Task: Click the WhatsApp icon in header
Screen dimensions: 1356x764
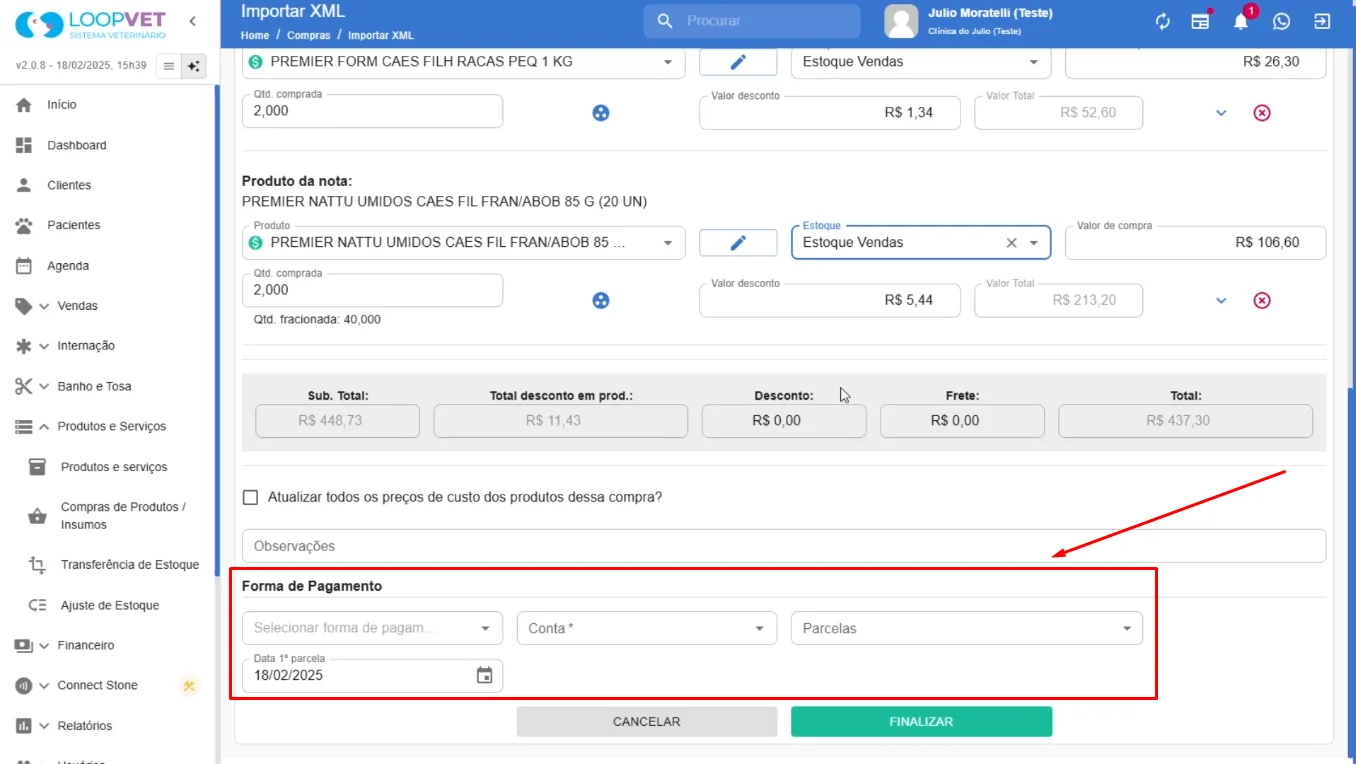Action: point(1281,21)
